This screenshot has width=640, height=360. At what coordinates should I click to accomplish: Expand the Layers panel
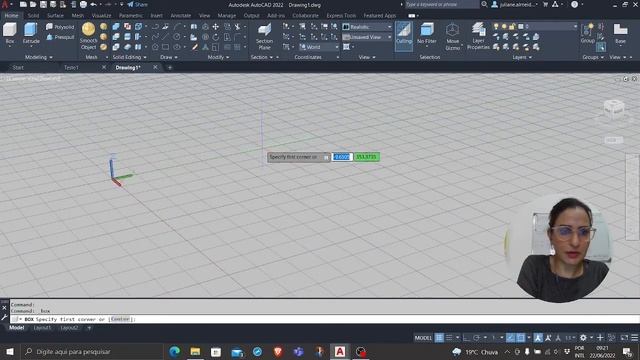pos(522,57)
